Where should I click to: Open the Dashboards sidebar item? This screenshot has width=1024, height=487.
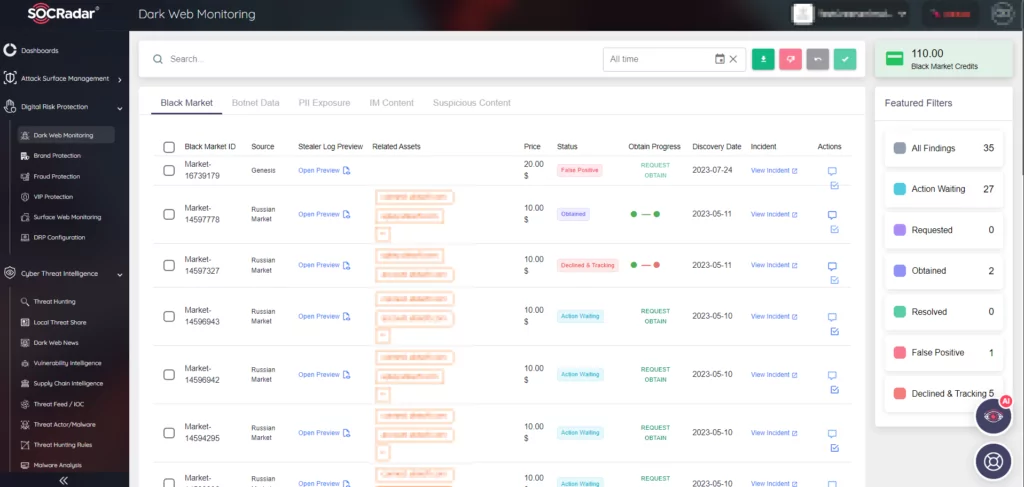pos(39,50)
